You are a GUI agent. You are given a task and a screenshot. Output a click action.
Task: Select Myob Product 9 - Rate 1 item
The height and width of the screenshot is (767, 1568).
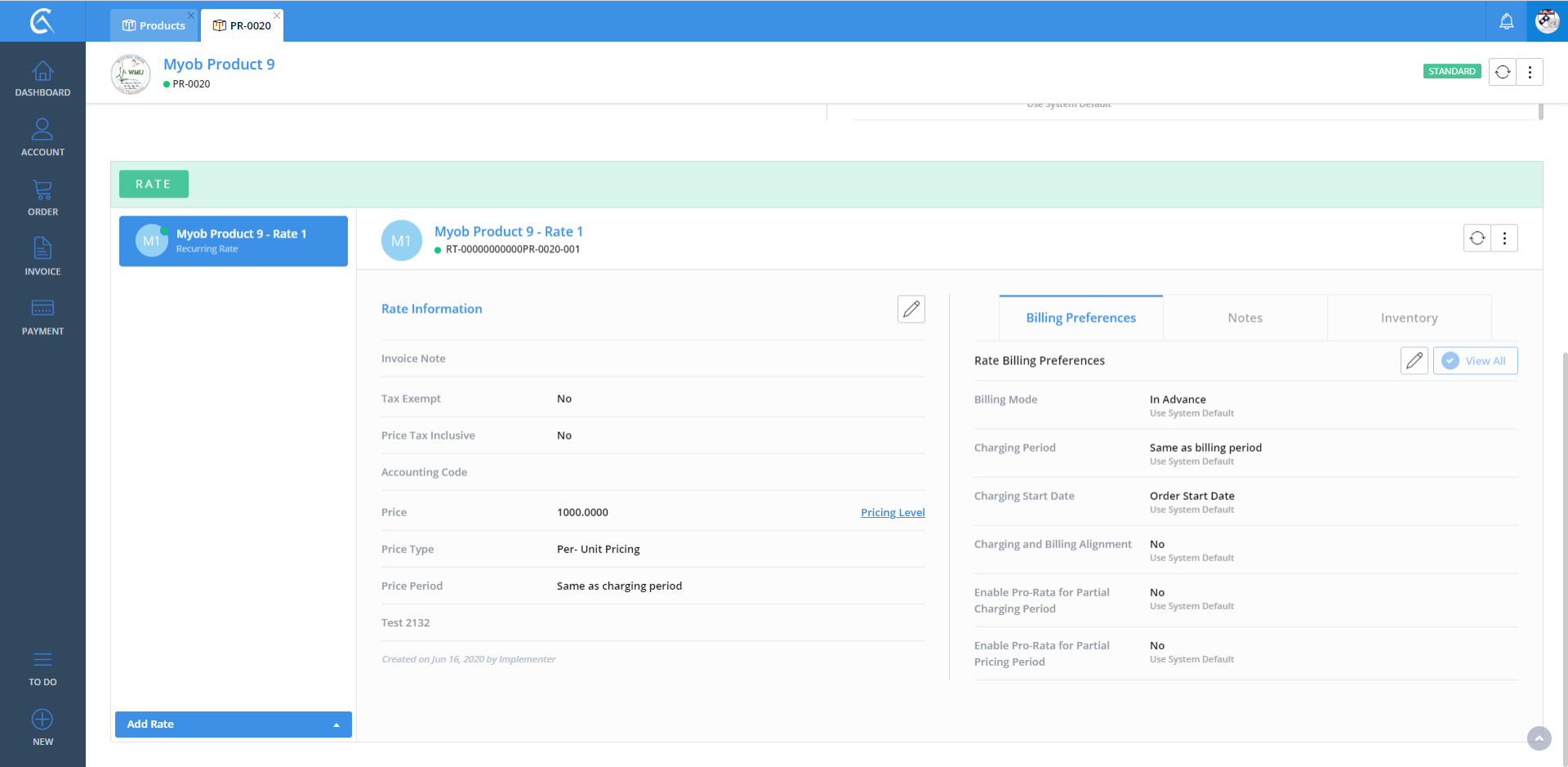[x=234, y=241]
